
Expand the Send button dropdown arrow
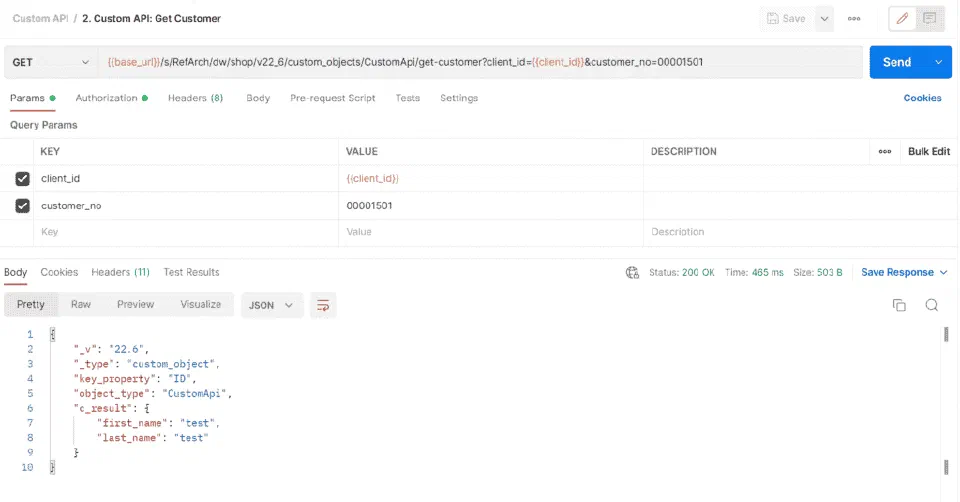939,62
